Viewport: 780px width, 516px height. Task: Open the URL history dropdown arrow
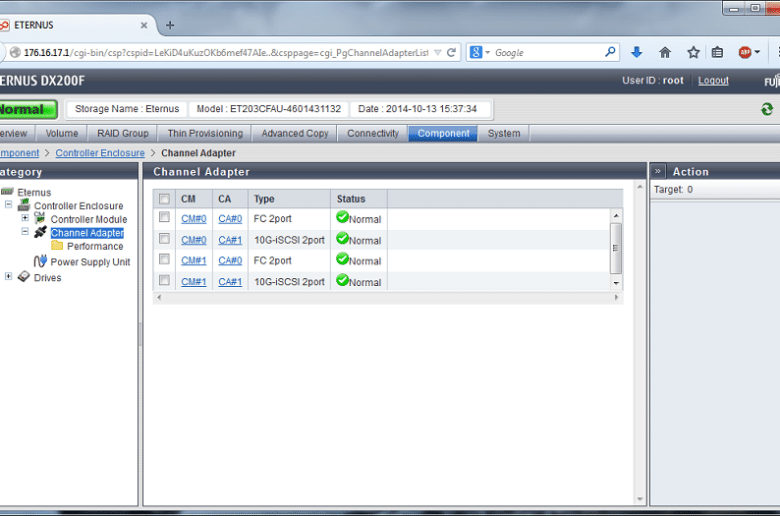point(437,52)
